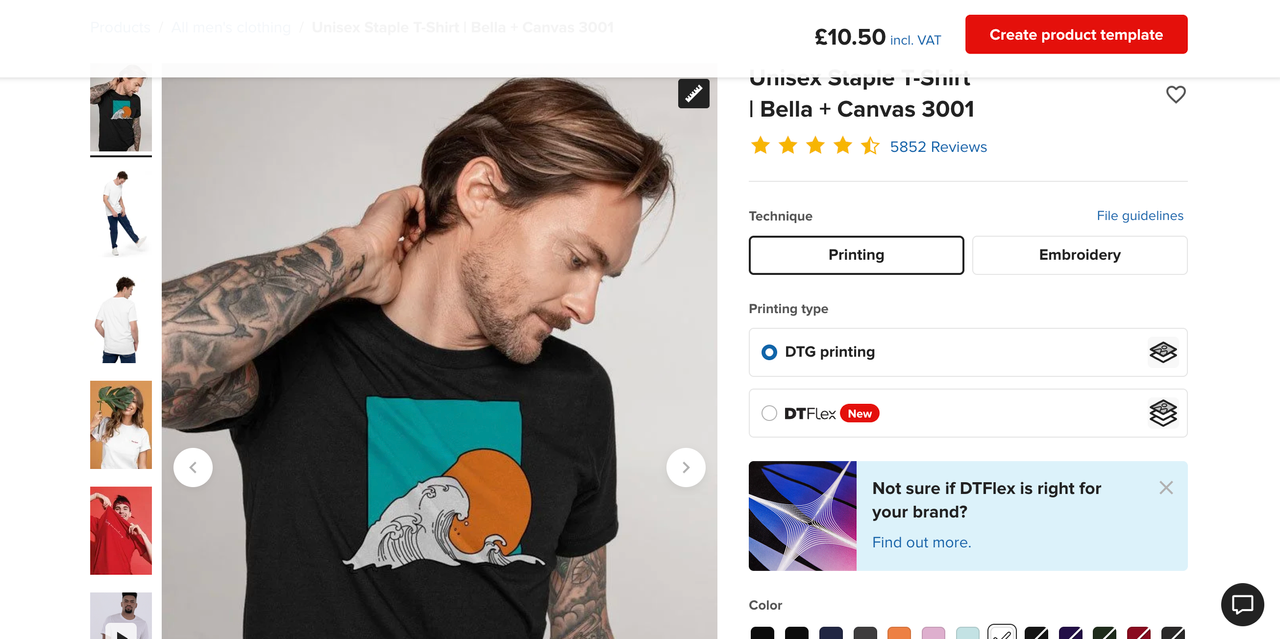This screenshot has height=639, width=1280.
Task: Click the DTFlex layers icon
Action: [x=1163, y=413]
